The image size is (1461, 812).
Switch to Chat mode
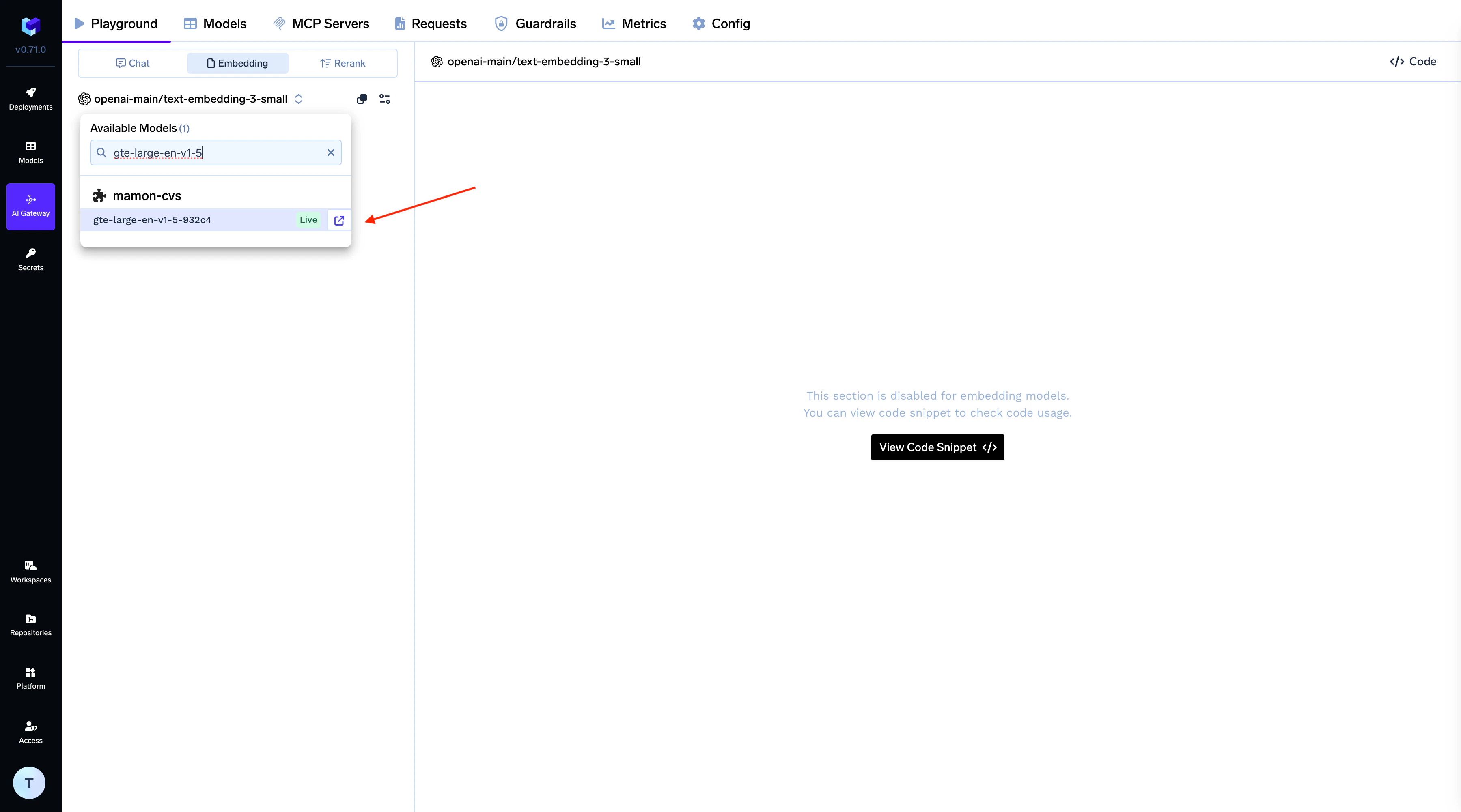[132, 63]
